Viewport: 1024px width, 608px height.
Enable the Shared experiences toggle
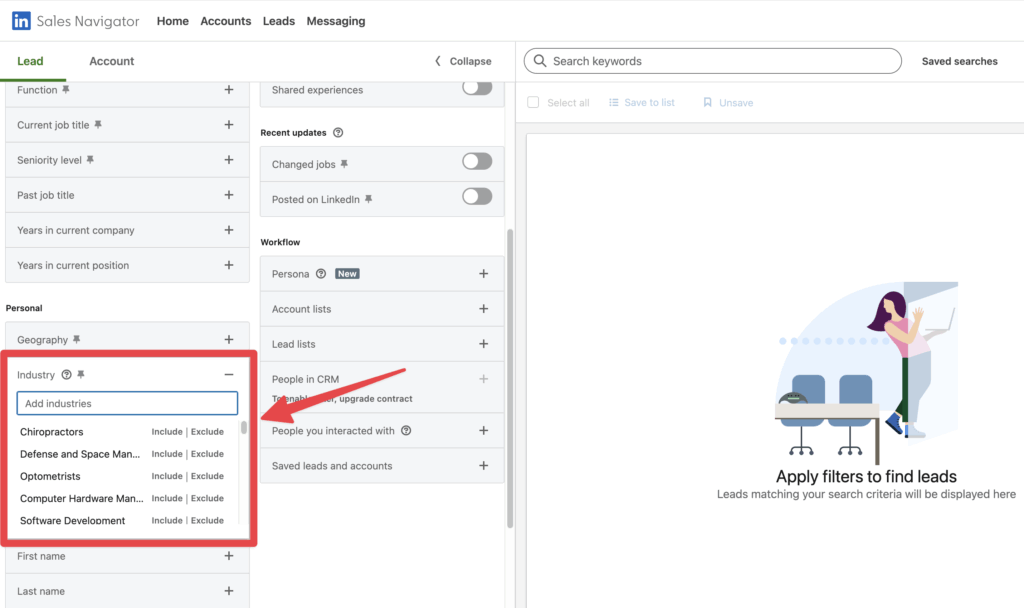point(477,88)
